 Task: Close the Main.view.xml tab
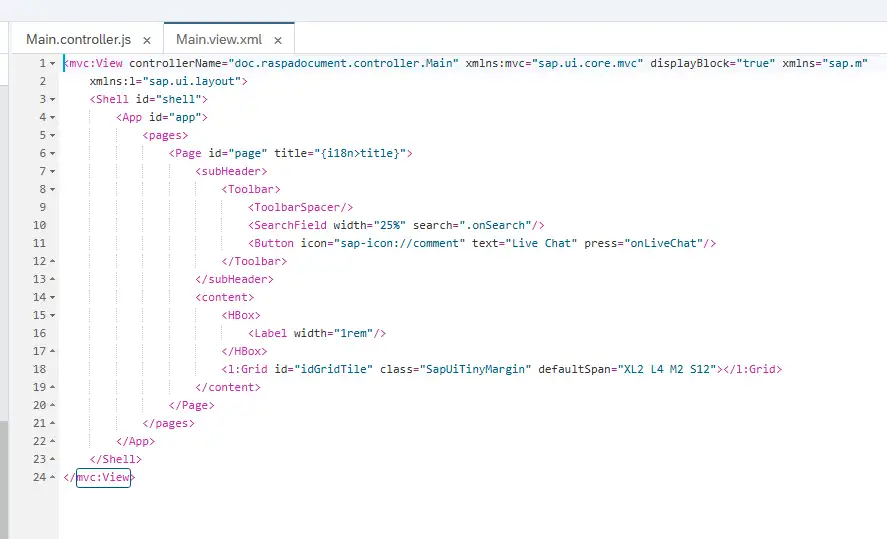tap(278, 41)
